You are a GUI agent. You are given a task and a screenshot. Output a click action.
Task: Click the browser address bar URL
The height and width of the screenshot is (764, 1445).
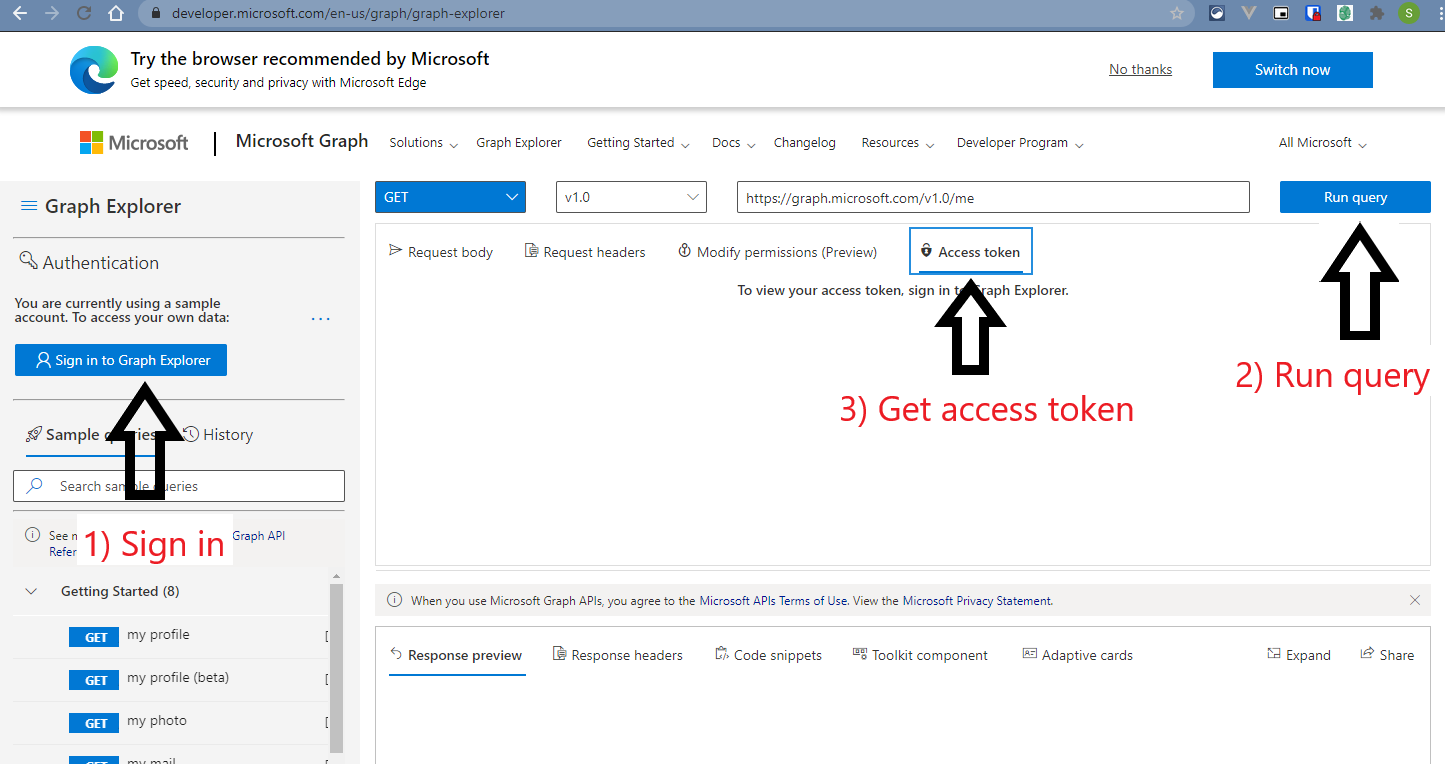(x=338, y=14)
